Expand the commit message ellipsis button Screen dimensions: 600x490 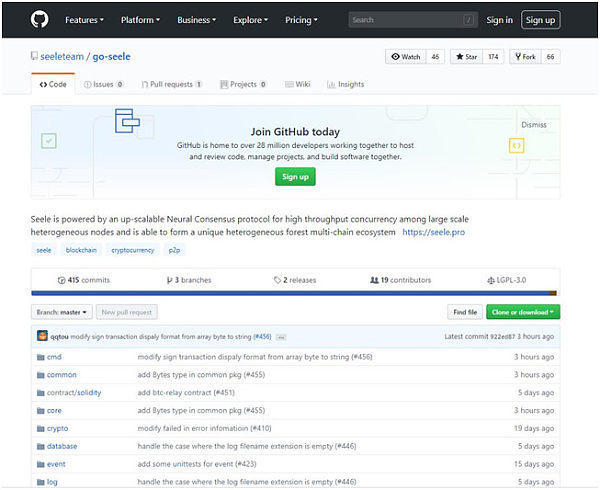coord(281,337)
